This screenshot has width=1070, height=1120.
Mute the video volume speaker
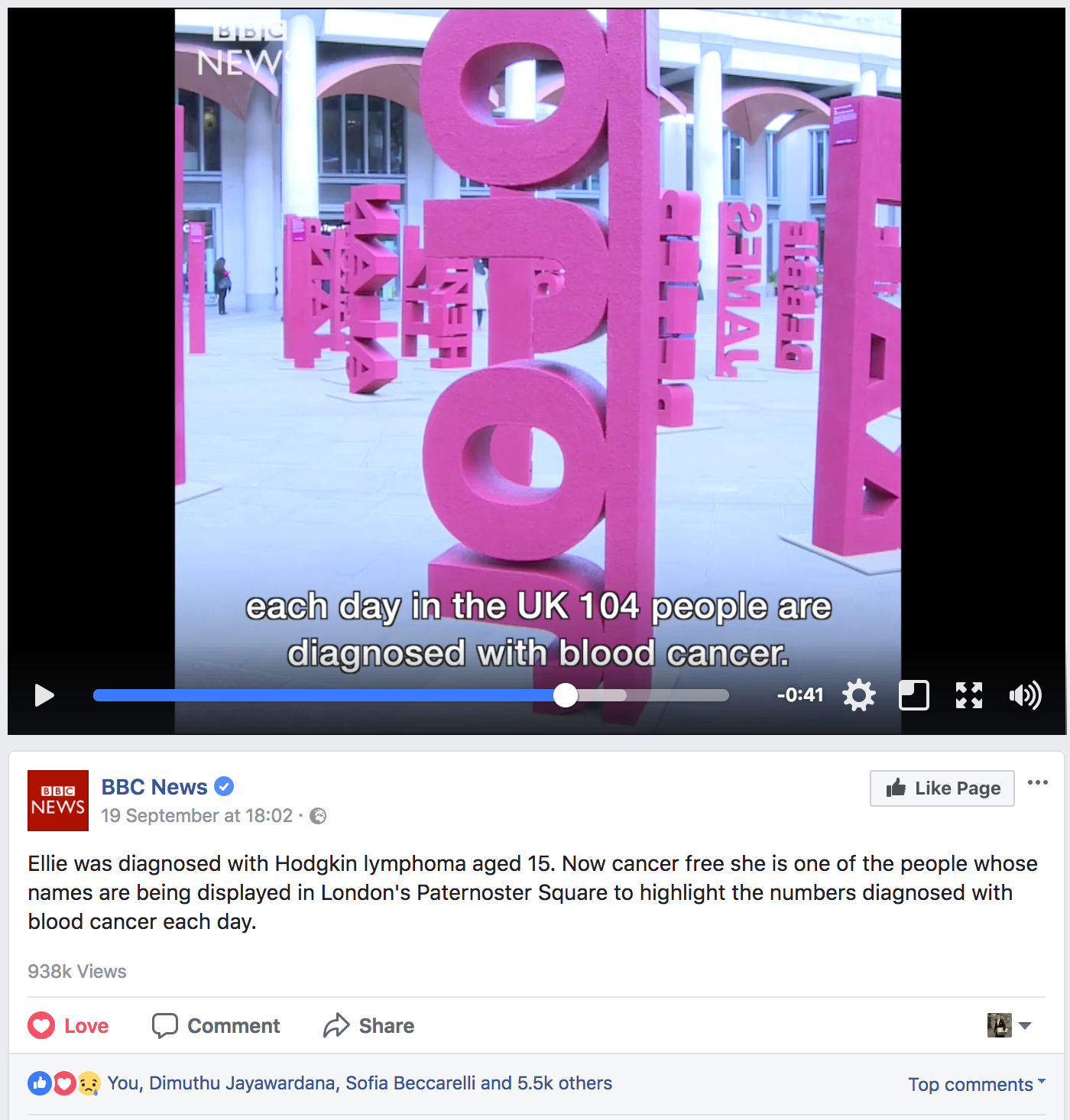click(x=1026, y=695)
